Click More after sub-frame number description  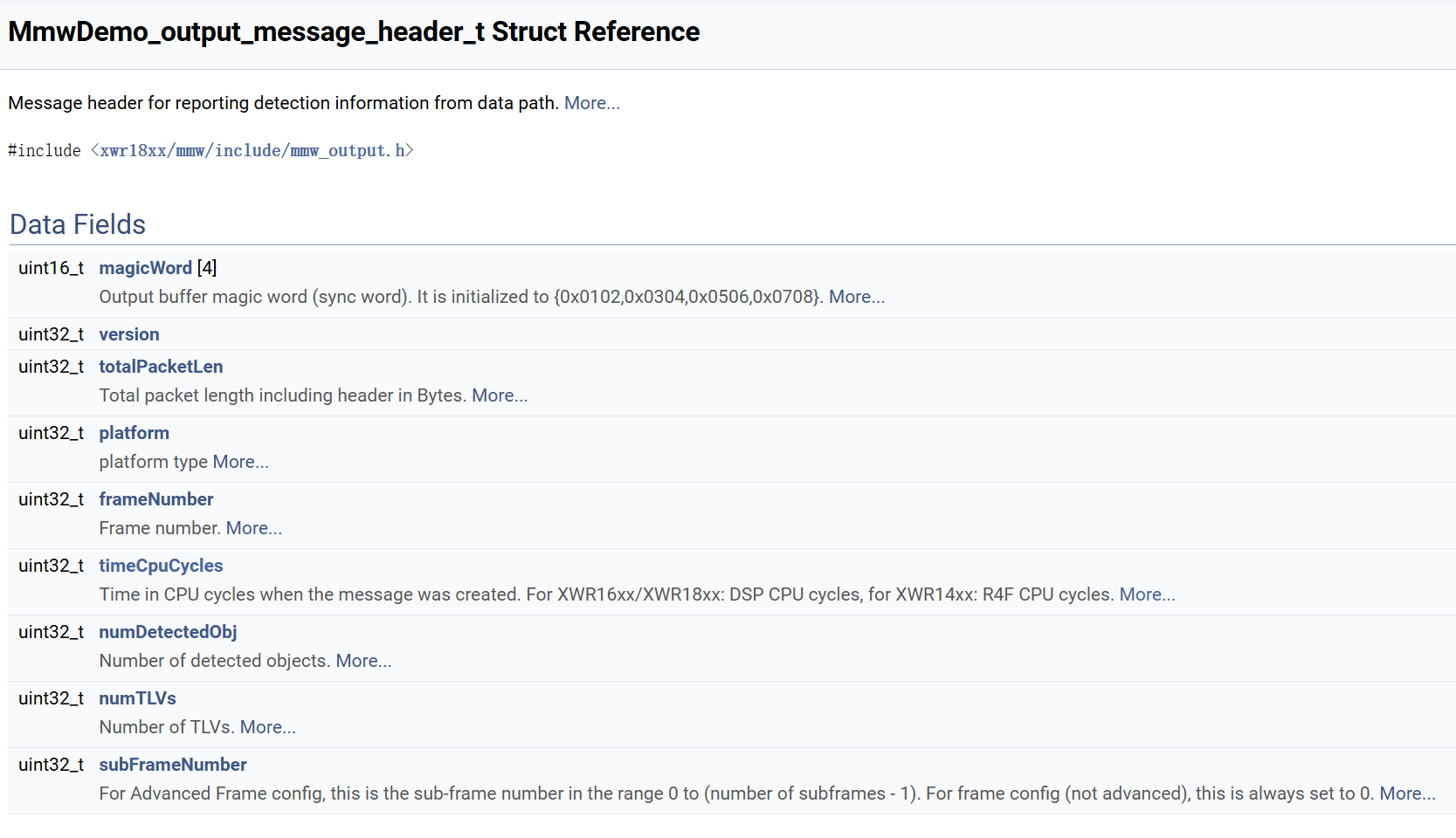coord(1407,793)
